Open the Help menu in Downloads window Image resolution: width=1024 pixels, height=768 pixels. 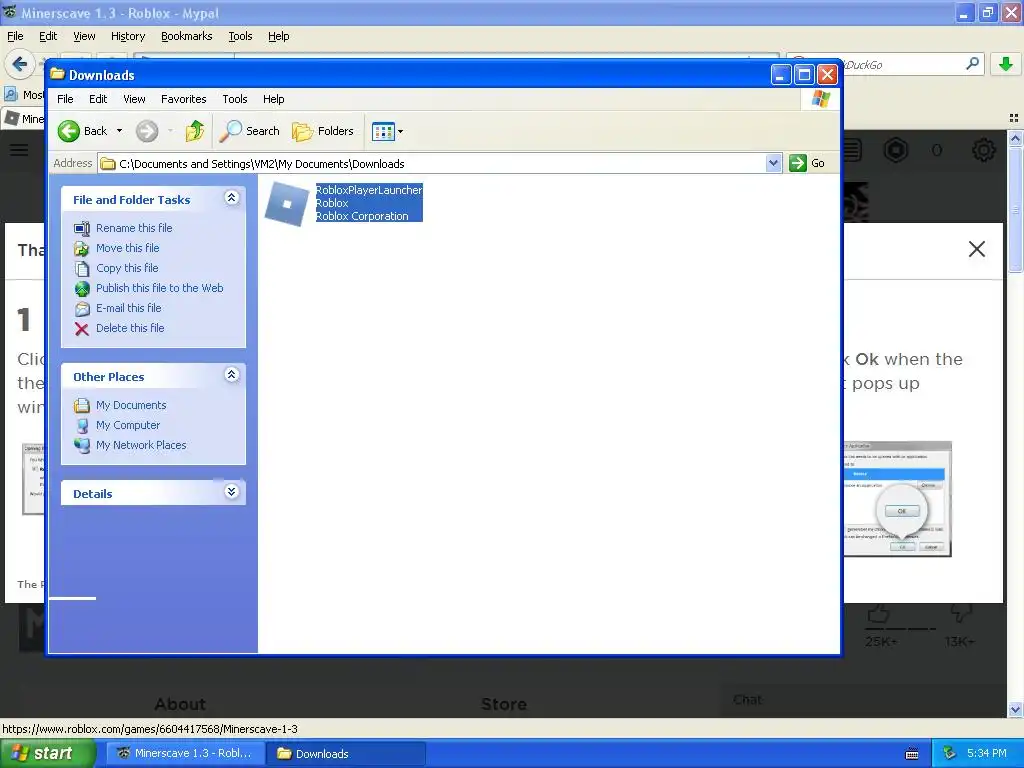point(274,99)
